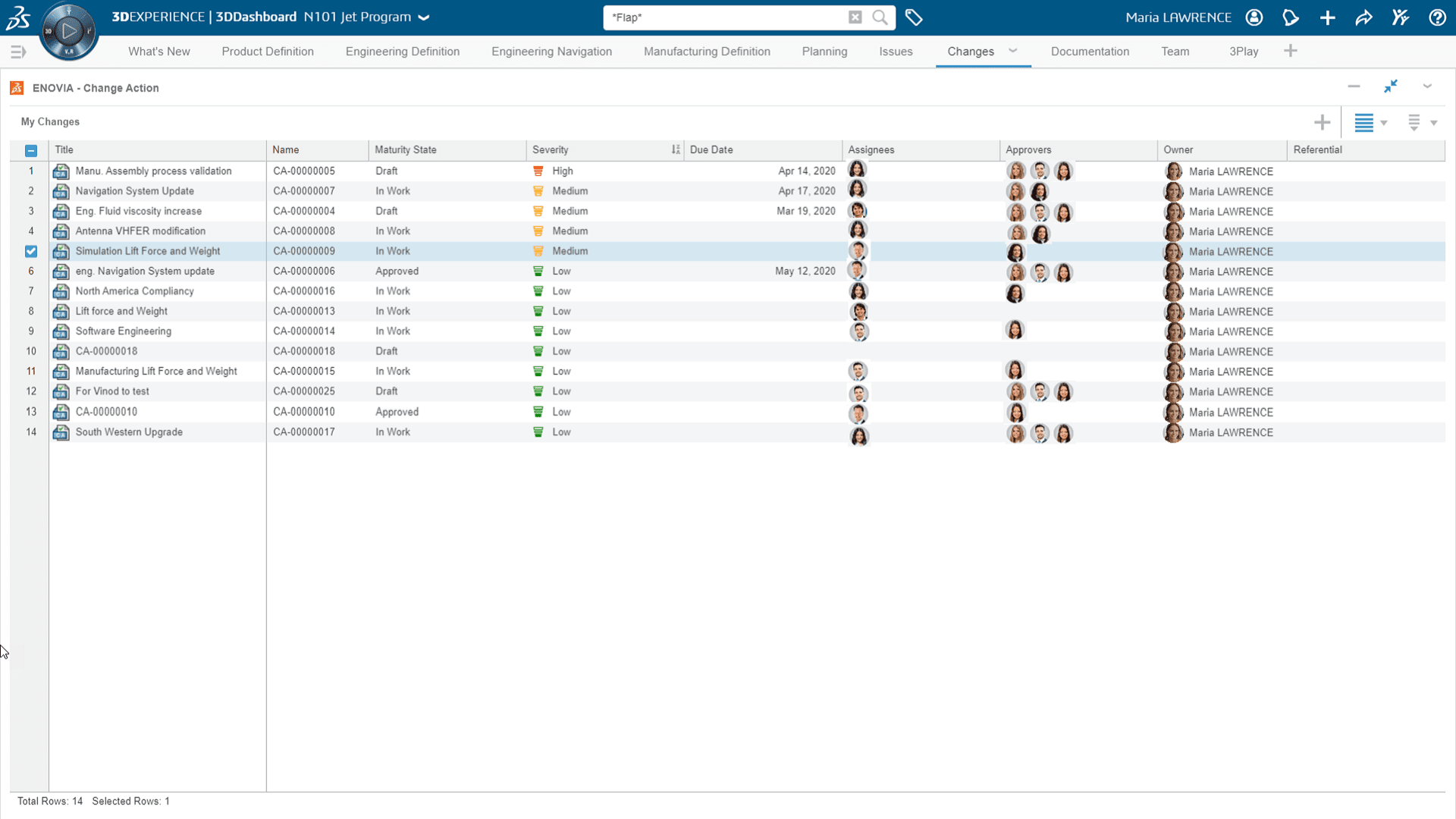
Task: Toggle the master select checkbox header
Action: coord(31,150)
